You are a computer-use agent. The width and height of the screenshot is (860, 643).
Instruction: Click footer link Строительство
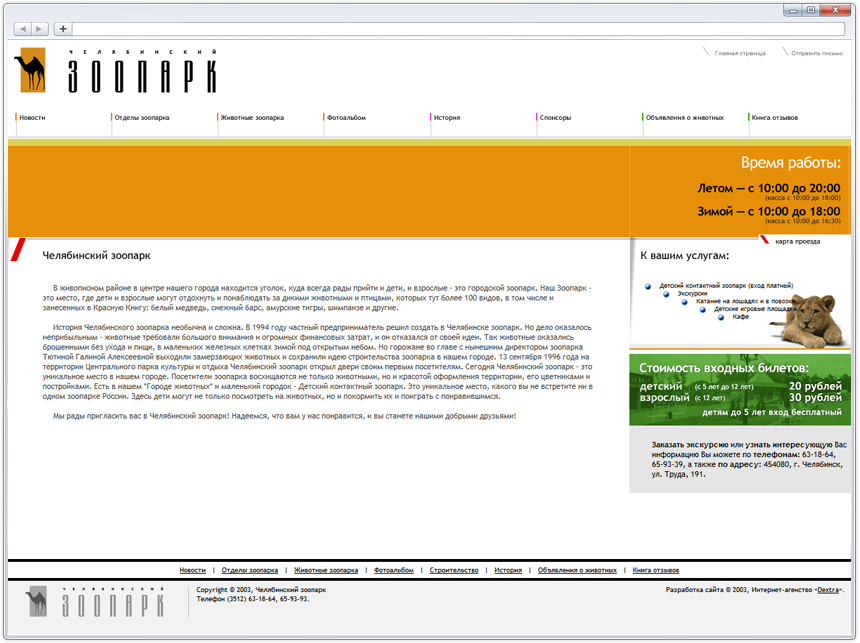point(454,570)
